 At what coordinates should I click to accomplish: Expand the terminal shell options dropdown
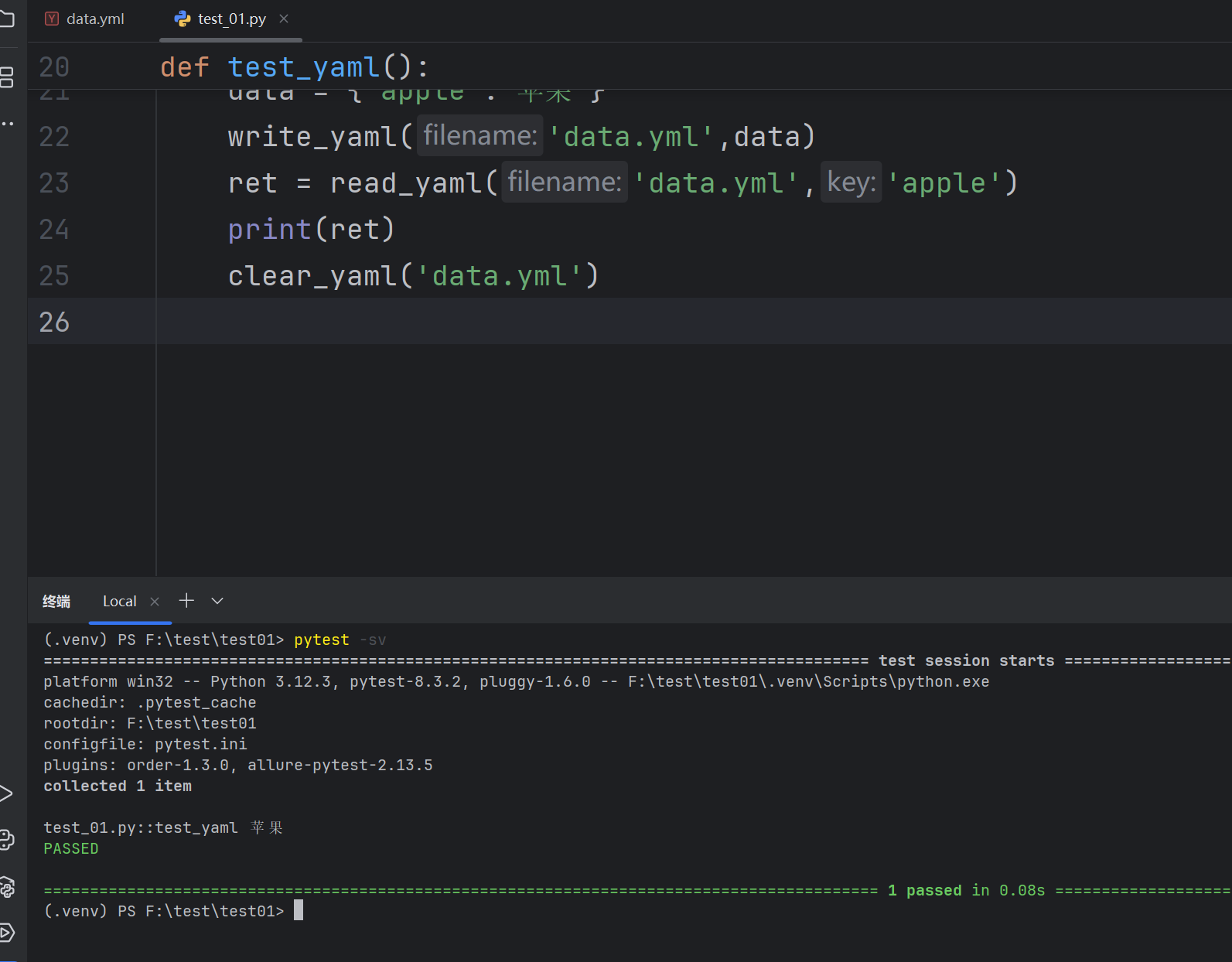[x=217, y=601]
